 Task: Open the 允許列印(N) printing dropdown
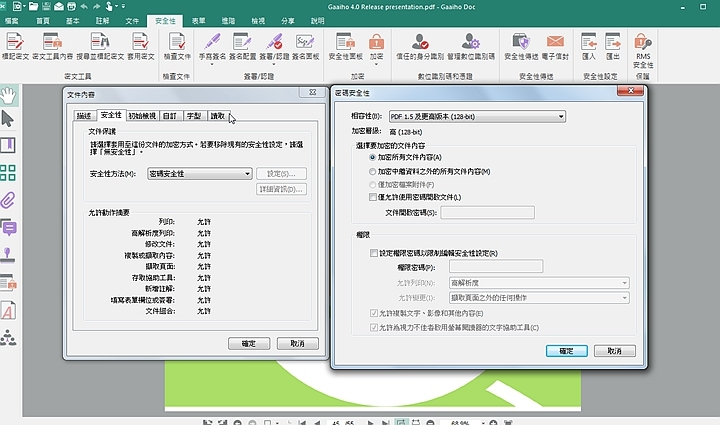tap(539, 283)
